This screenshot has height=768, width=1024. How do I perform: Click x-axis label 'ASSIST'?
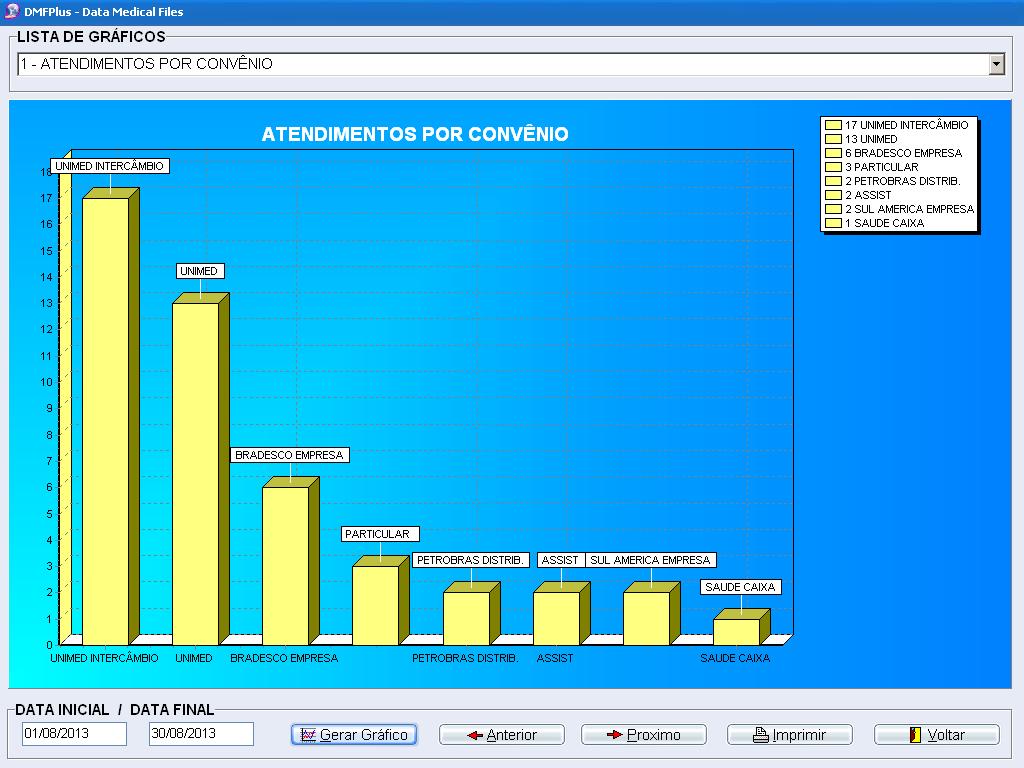555,658
